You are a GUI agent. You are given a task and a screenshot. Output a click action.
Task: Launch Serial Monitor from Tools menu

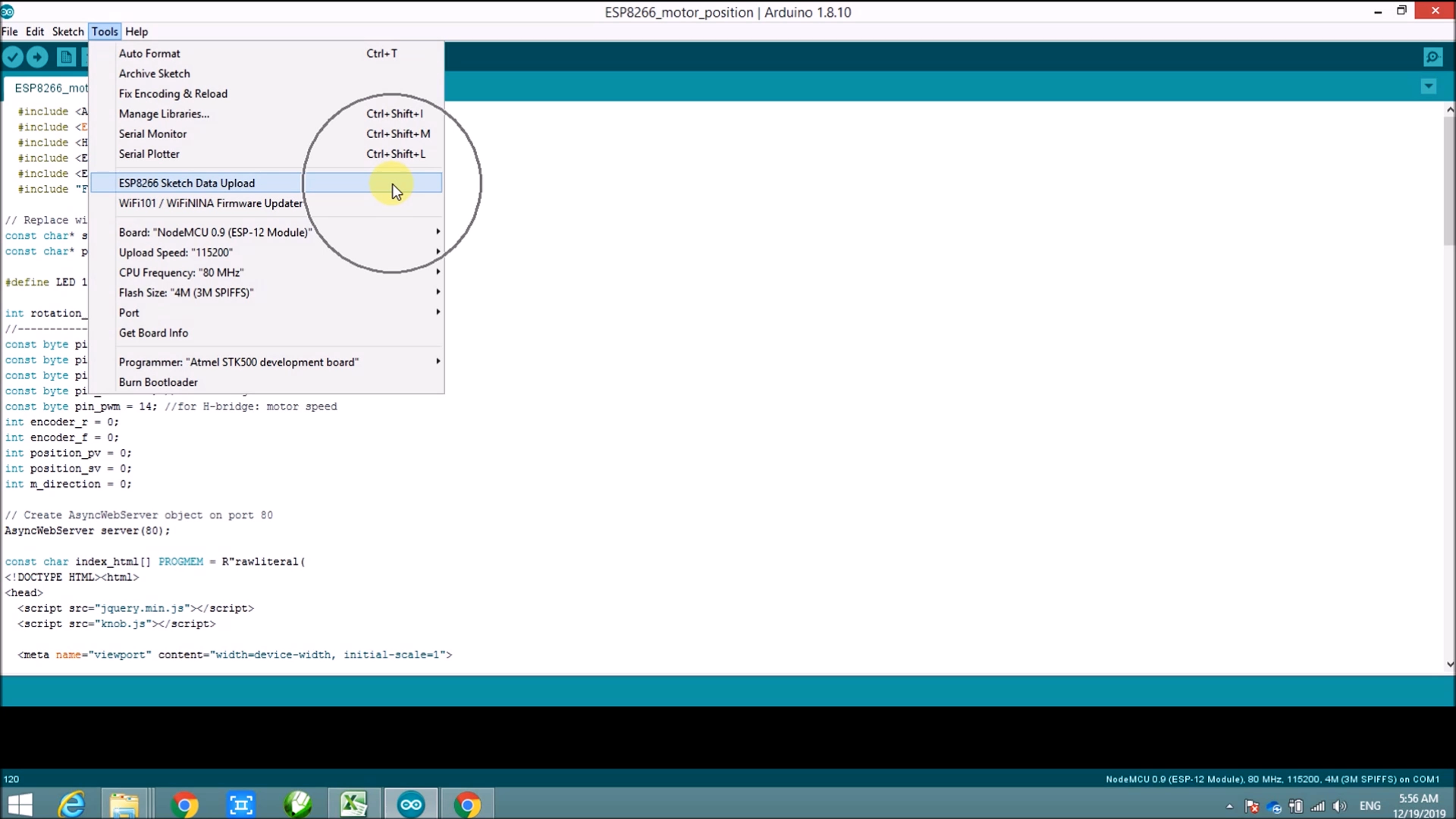coord(266,134)
